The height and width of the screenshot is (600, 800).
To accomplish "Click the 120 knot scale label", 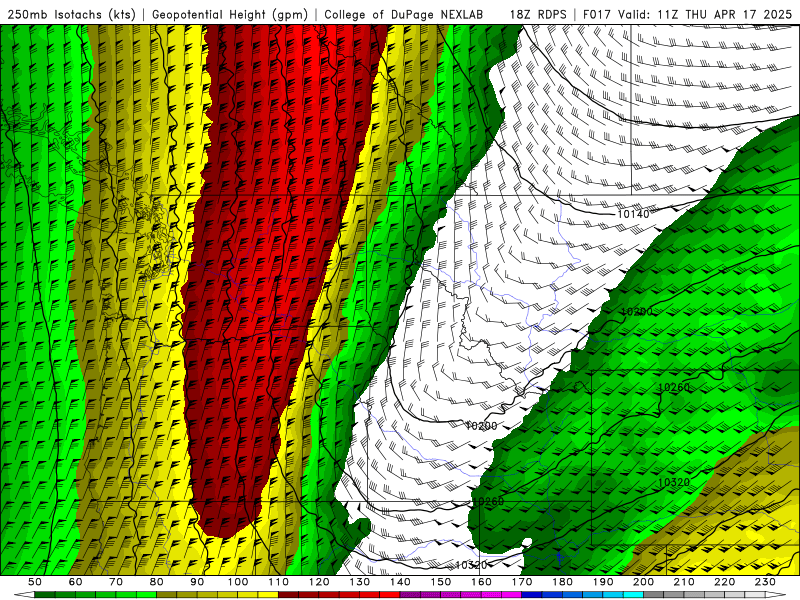I will (x=319, y=582).
